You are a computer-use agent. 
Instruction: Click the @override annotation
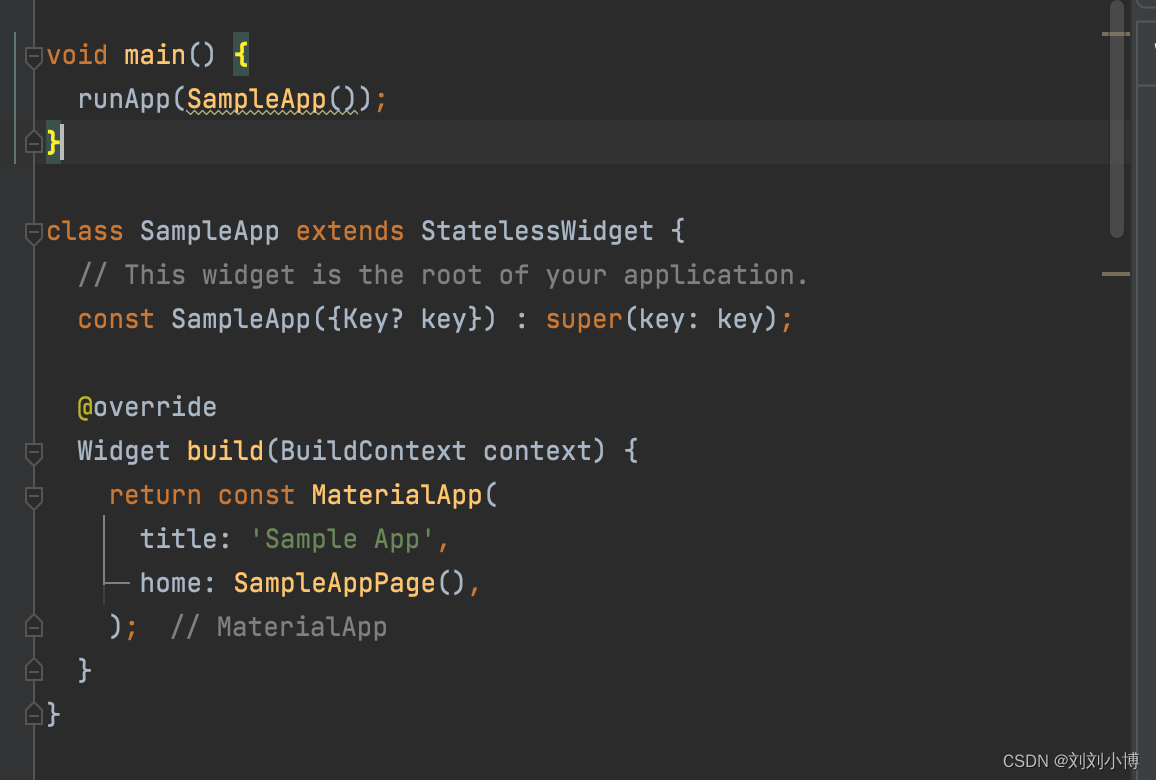(x=147, y=407)
